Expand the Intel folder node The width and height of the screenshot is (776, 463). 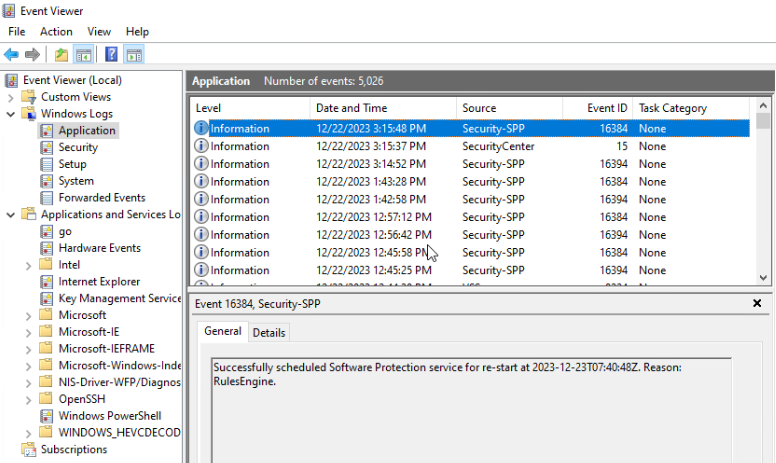(x=28, y=265)
